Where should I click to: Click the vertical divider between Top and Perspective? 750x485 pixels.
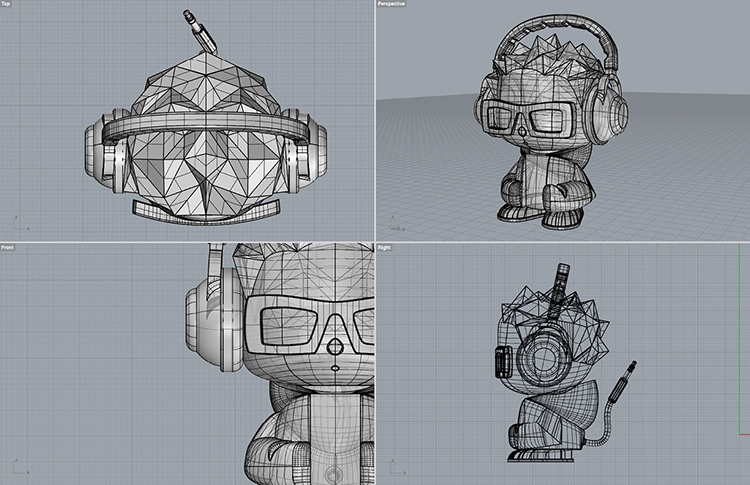374,120
